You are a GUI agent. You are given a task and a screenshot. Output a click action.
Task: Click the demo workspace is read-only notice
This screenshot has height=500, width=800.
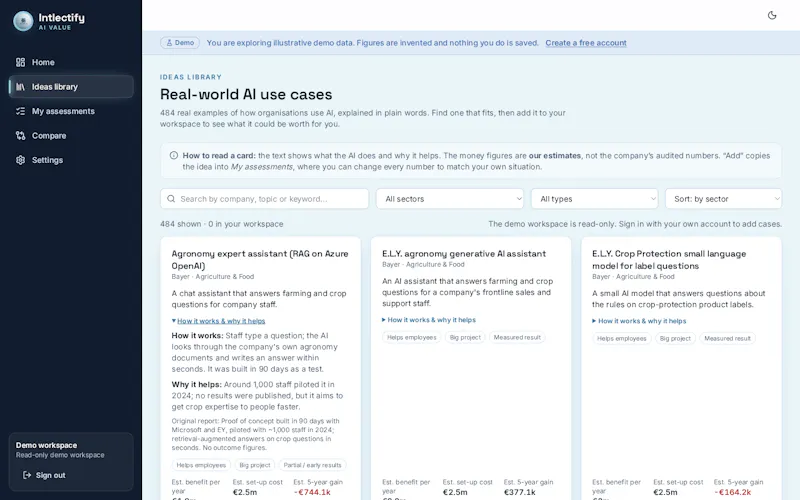tap(635, 224)
